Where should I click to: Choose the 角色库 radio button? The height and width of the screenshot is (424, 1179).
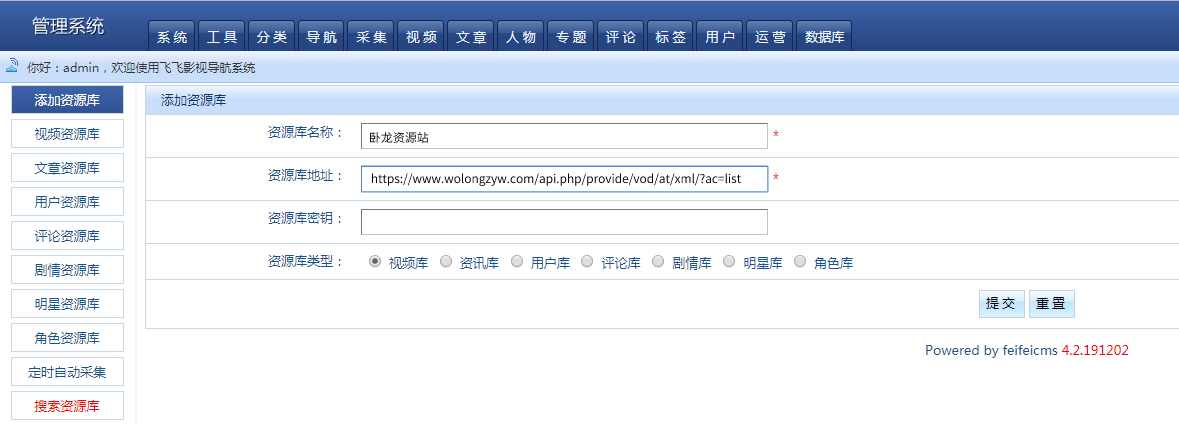[x=800, y=262]
